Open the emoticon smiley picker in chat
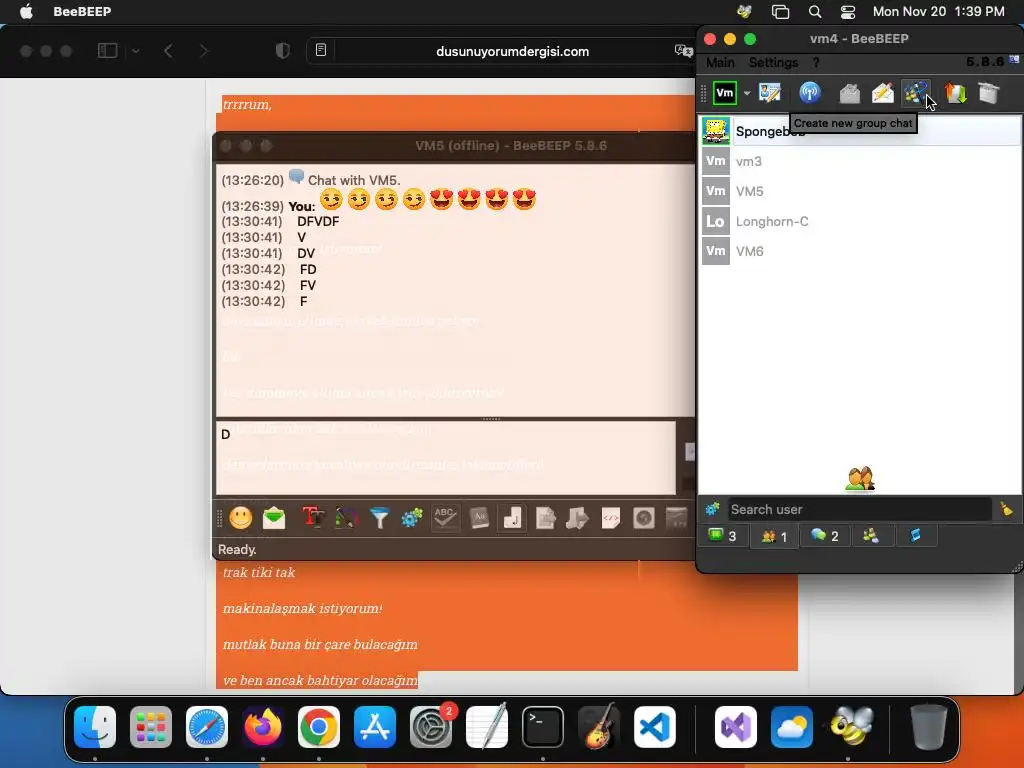This screenshot has height=768, width=1024. [x=240, y=519]
